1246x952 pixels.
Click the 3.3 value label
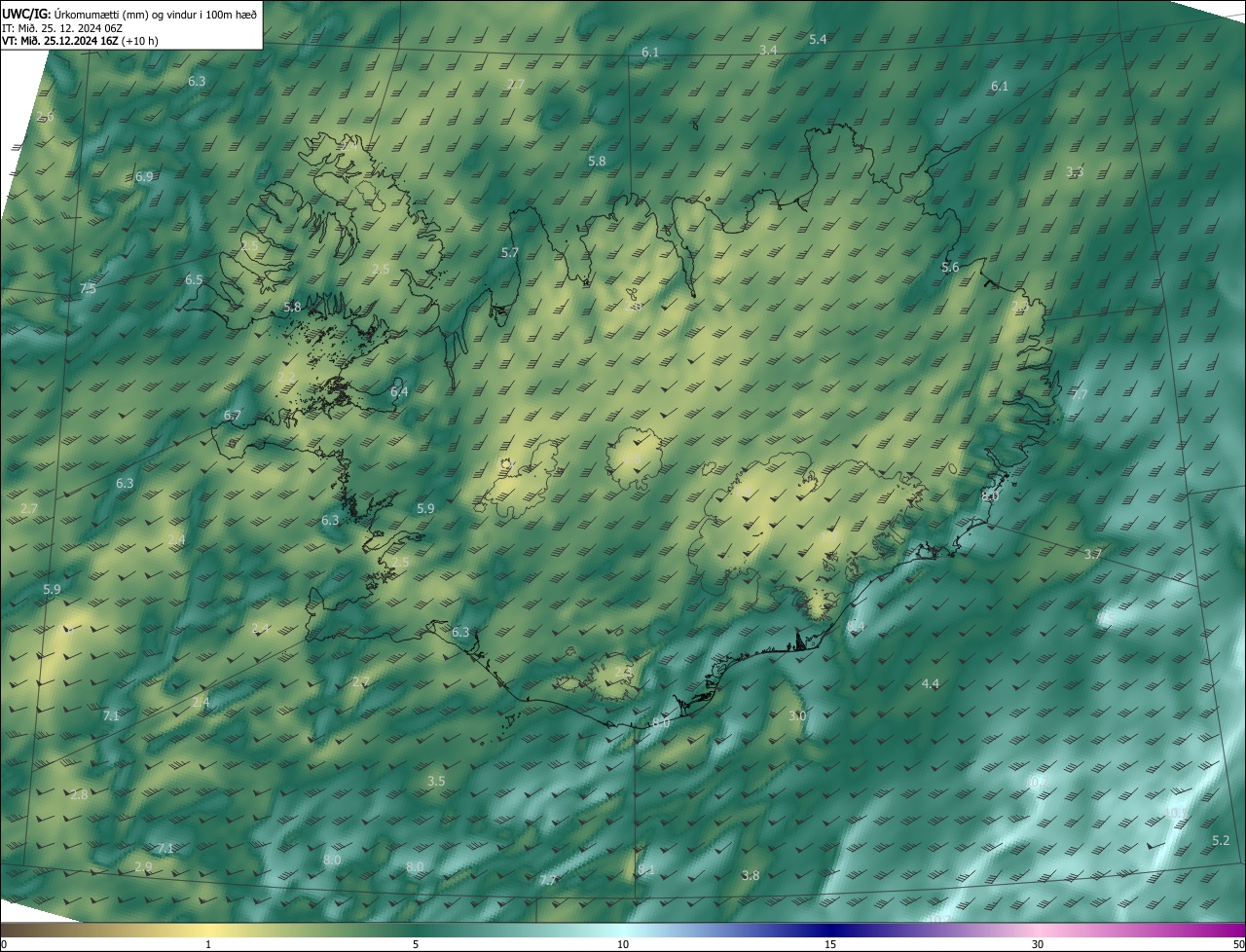point(1075,172)
